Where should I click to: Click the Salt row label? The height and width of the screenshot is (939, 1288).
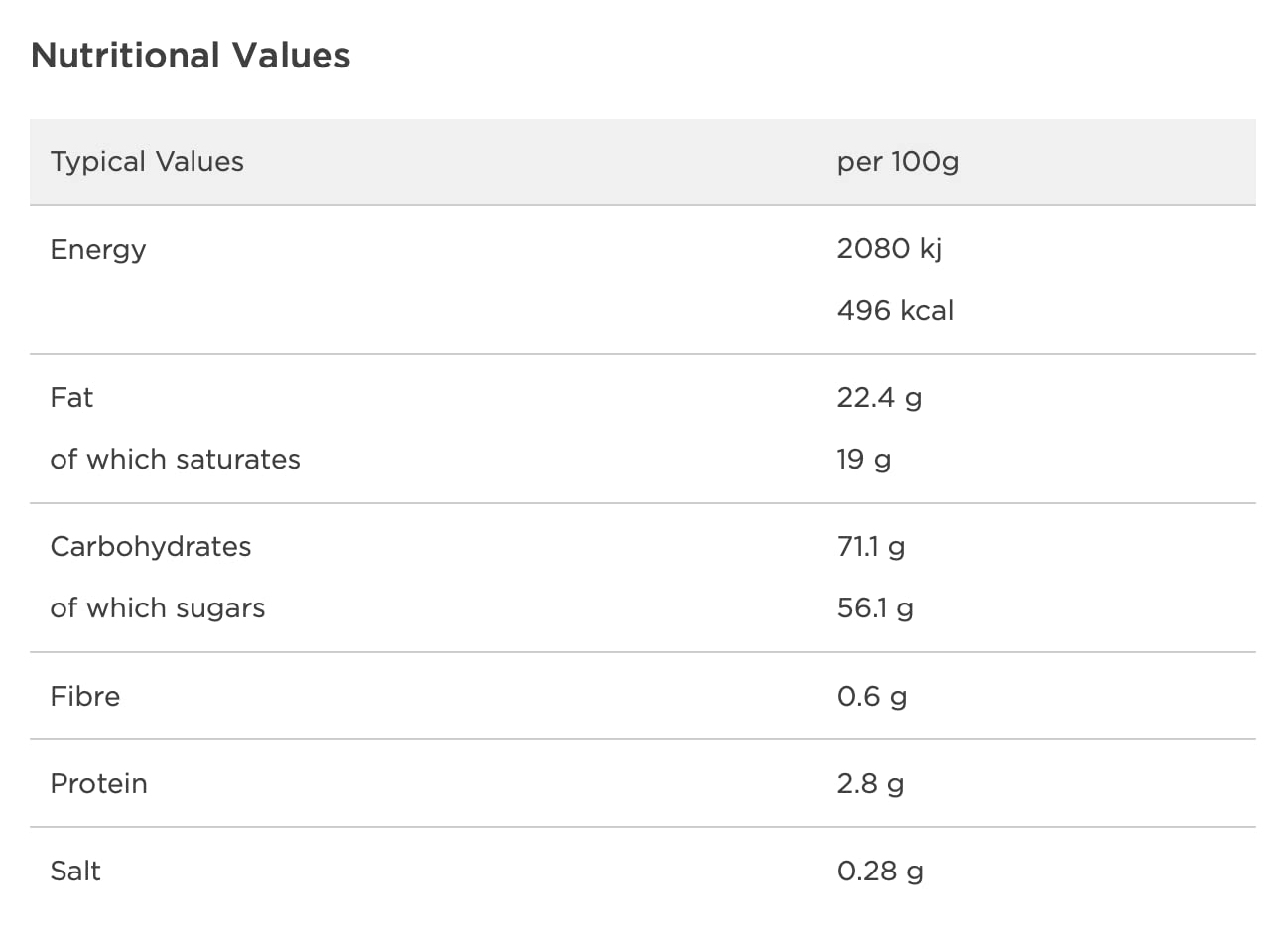[x=75, y=871]
